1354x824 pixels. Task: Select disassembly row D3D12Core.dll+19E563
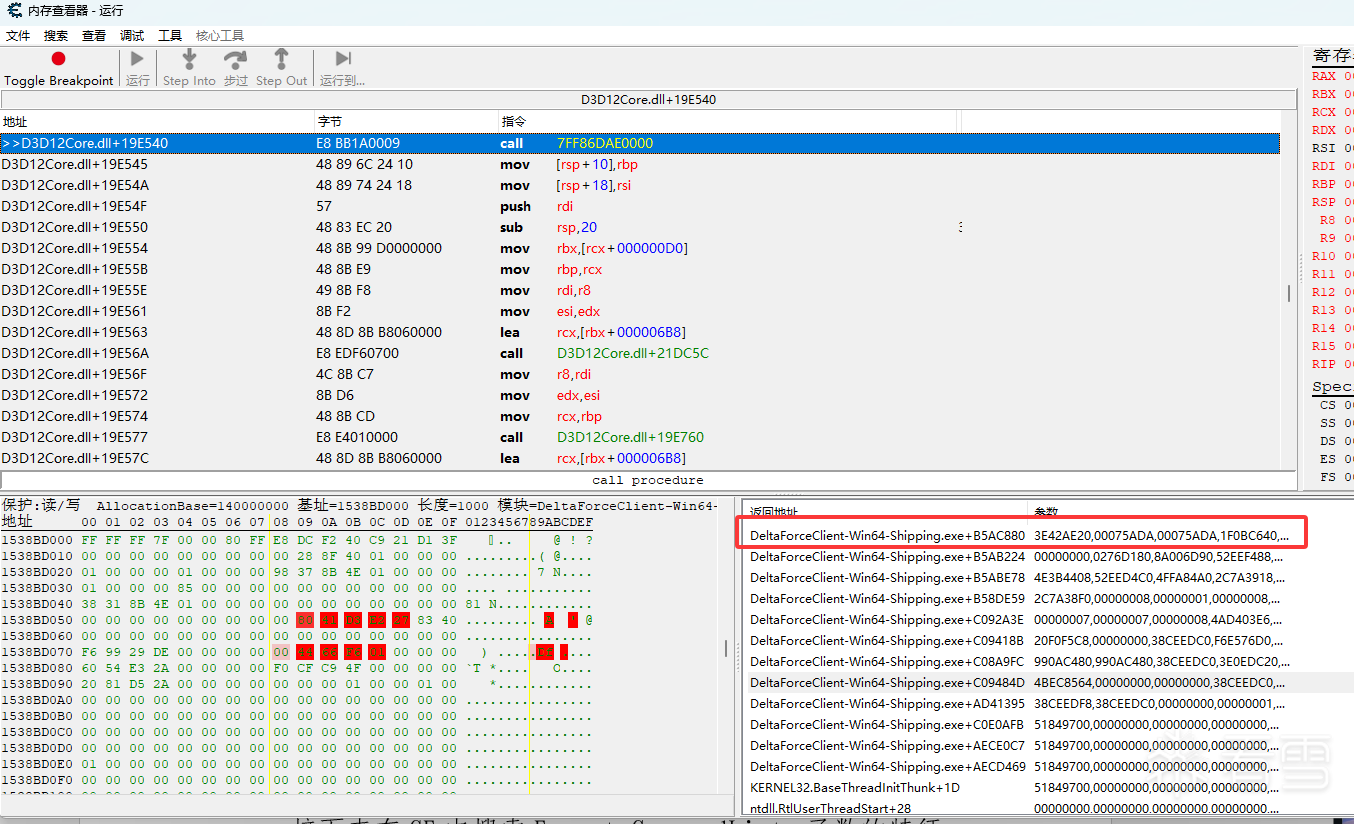click(640, 332)
